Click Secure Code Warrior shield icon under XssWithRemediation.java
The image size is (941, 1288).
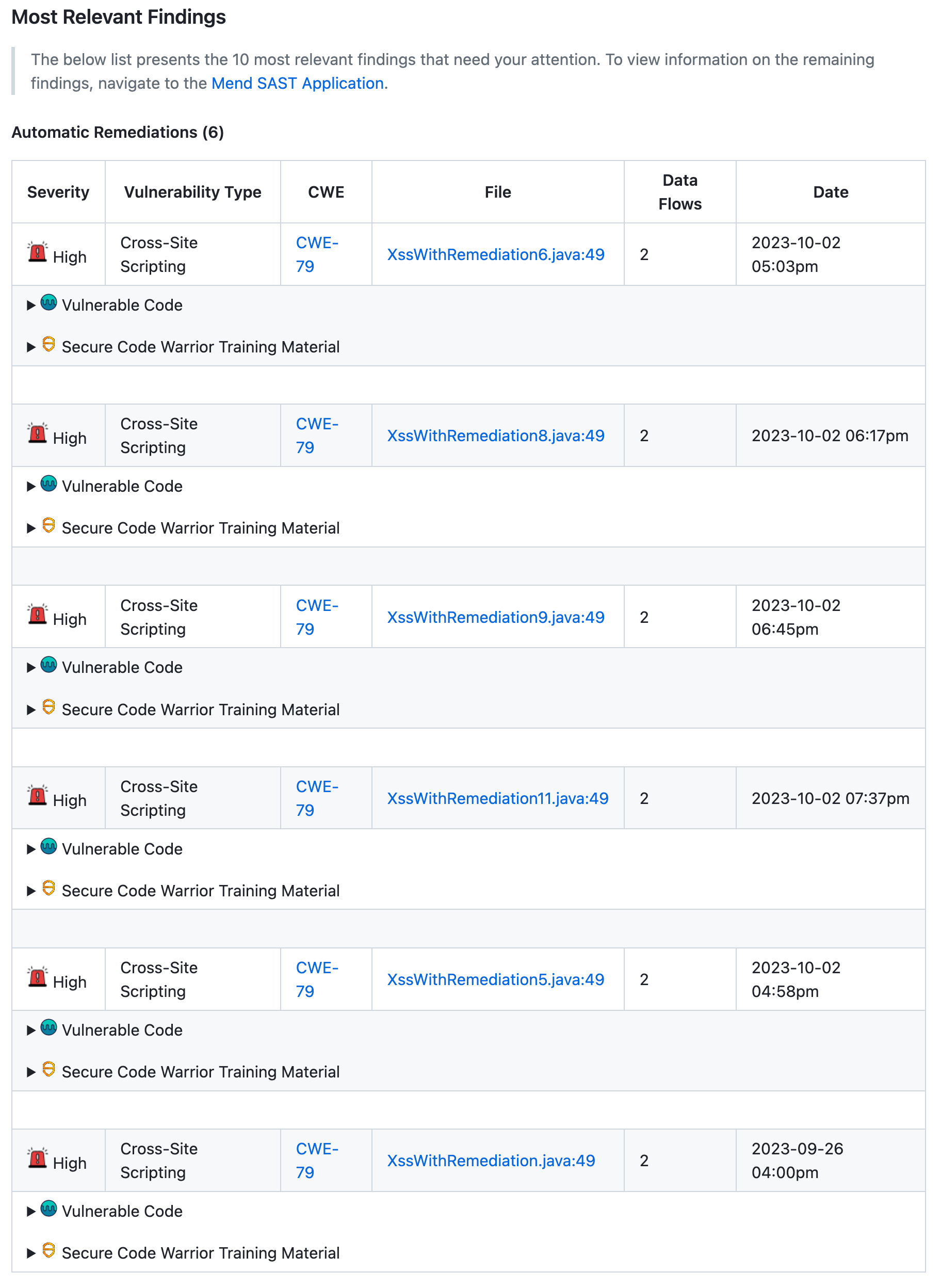[x=49, y=1250]
